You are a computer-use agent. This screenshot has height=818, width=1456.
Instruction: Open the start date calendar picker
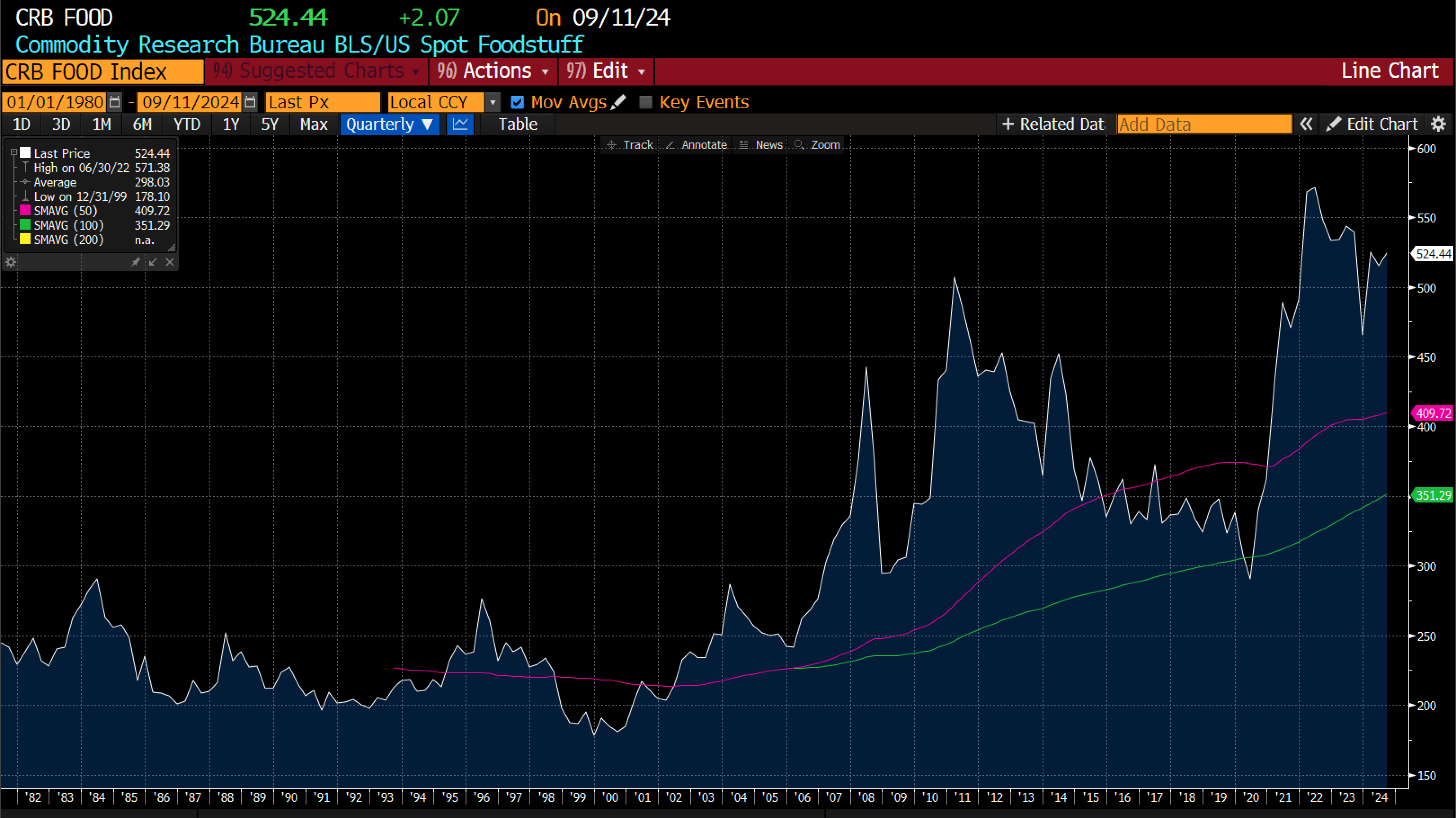[x=115, y=102]
